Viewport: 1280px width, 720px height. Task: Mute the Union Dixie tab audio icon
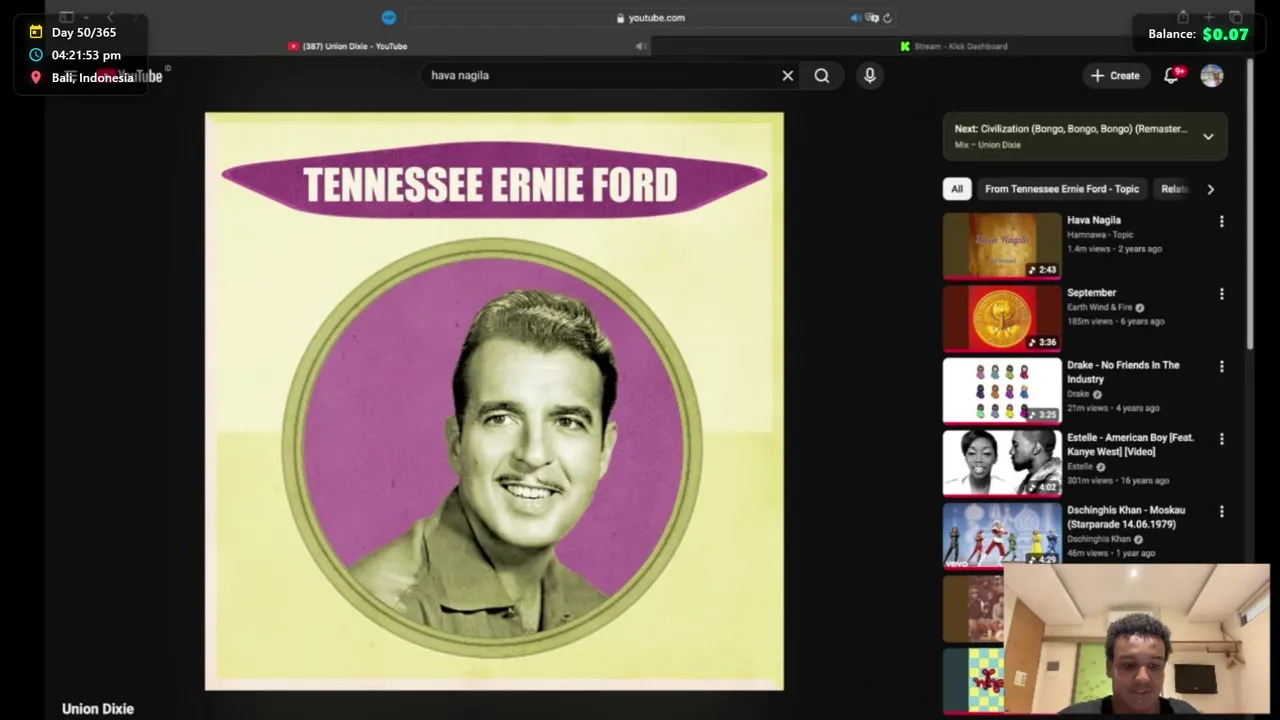[640, 46]
